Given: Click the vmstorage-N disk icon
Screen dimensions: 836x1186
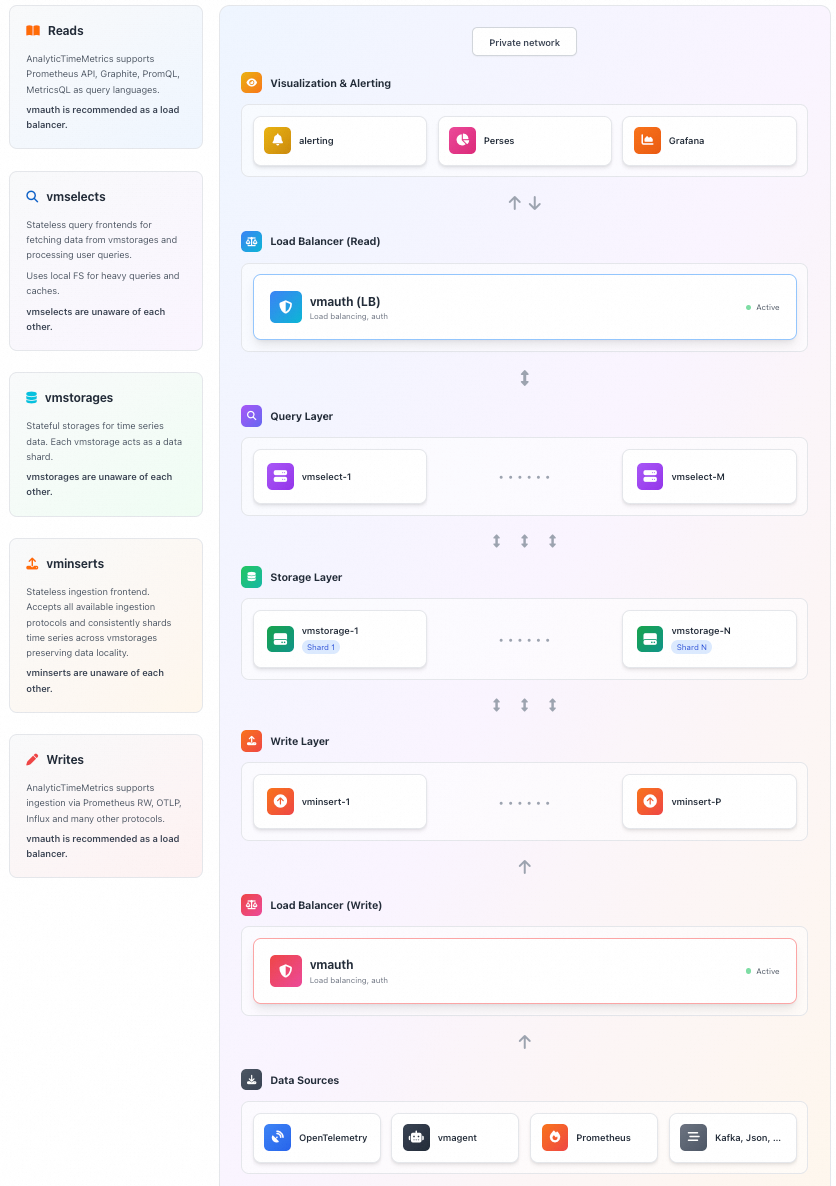Looking at the screenshot, I should click(650, 638).
